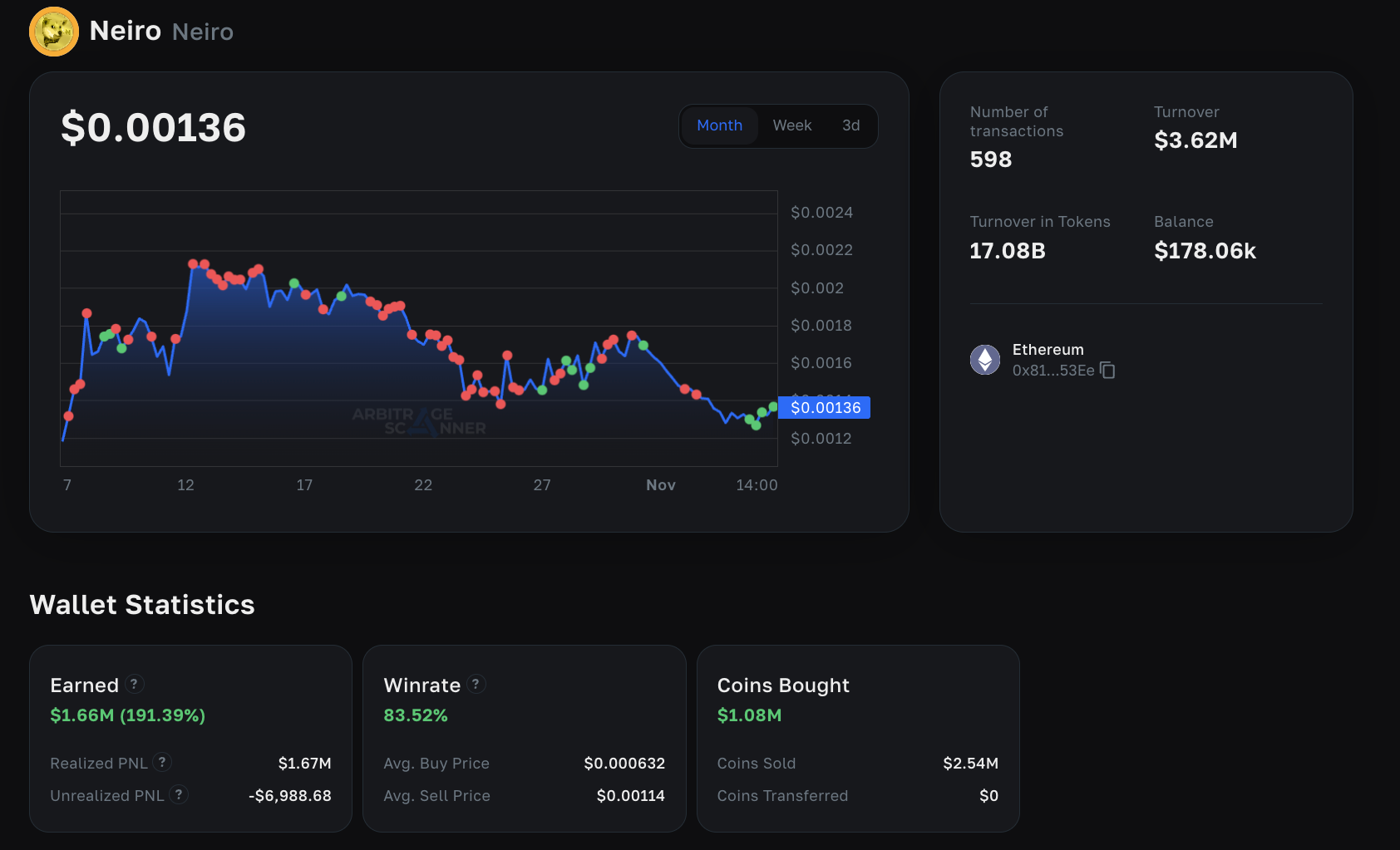Screen dimensions: 1400x850
Task: Click the Balance value $178.06k
Action: pyautogui.click(x=1205, y=251)
